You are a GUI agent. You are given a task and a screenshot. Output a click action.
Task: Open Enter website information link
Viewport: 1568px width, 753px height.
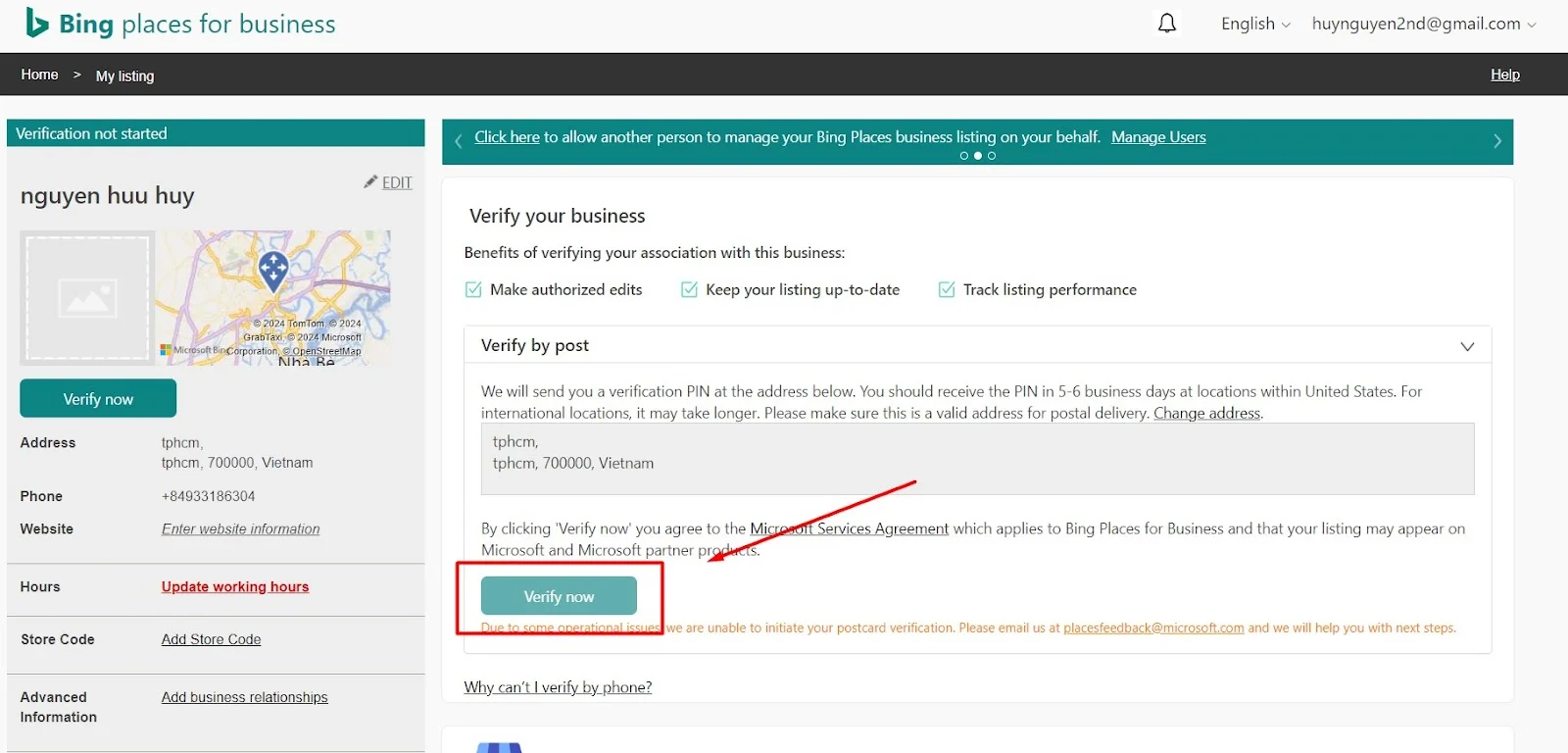(x=241, y=528)
